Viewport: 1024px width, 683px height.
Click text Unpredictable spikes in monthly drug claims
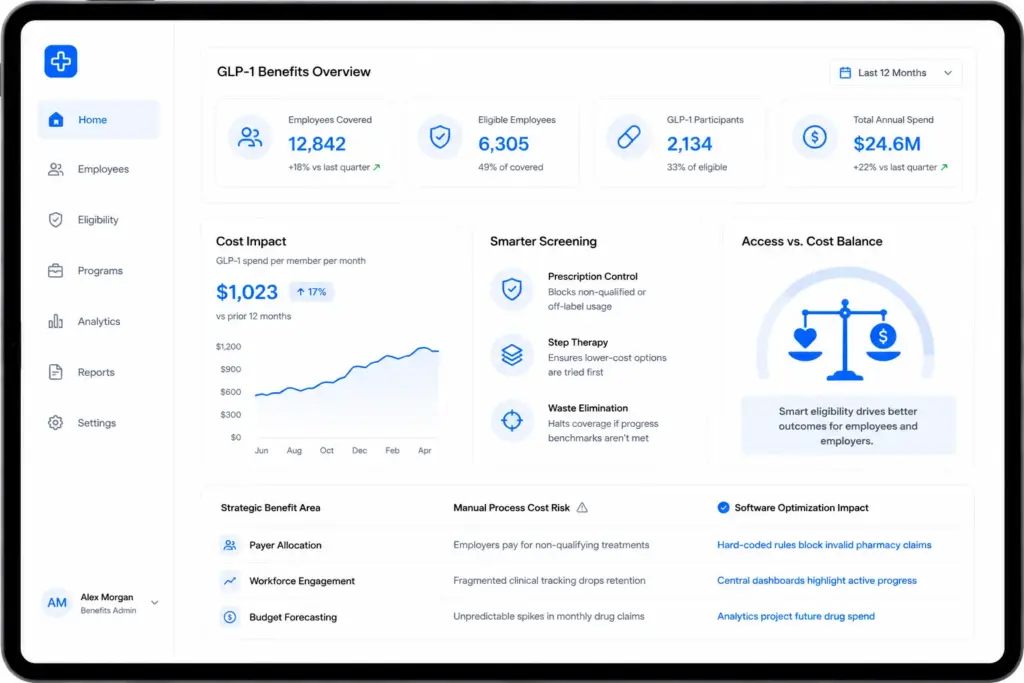pyautogui.click(x=549, y=616)
